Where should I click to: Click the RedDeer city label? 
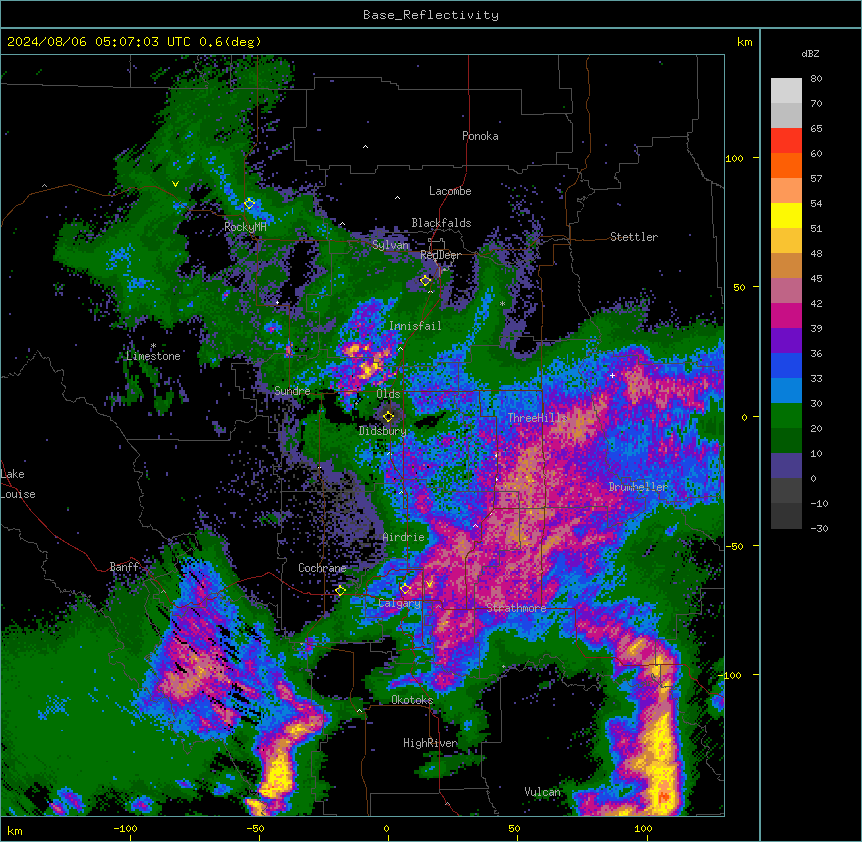click(440, 255)
